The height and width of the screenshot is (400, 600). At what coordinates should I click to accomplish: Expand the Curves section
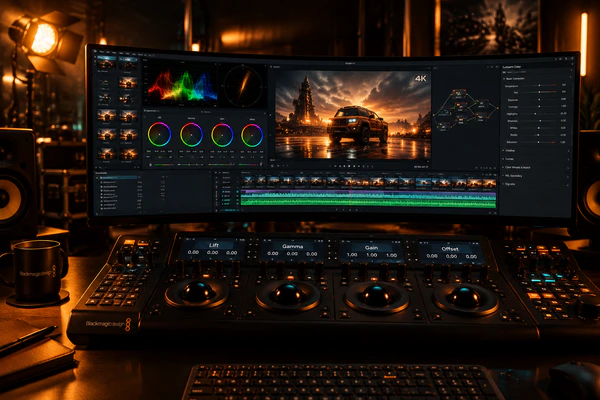tap(504, 159)
